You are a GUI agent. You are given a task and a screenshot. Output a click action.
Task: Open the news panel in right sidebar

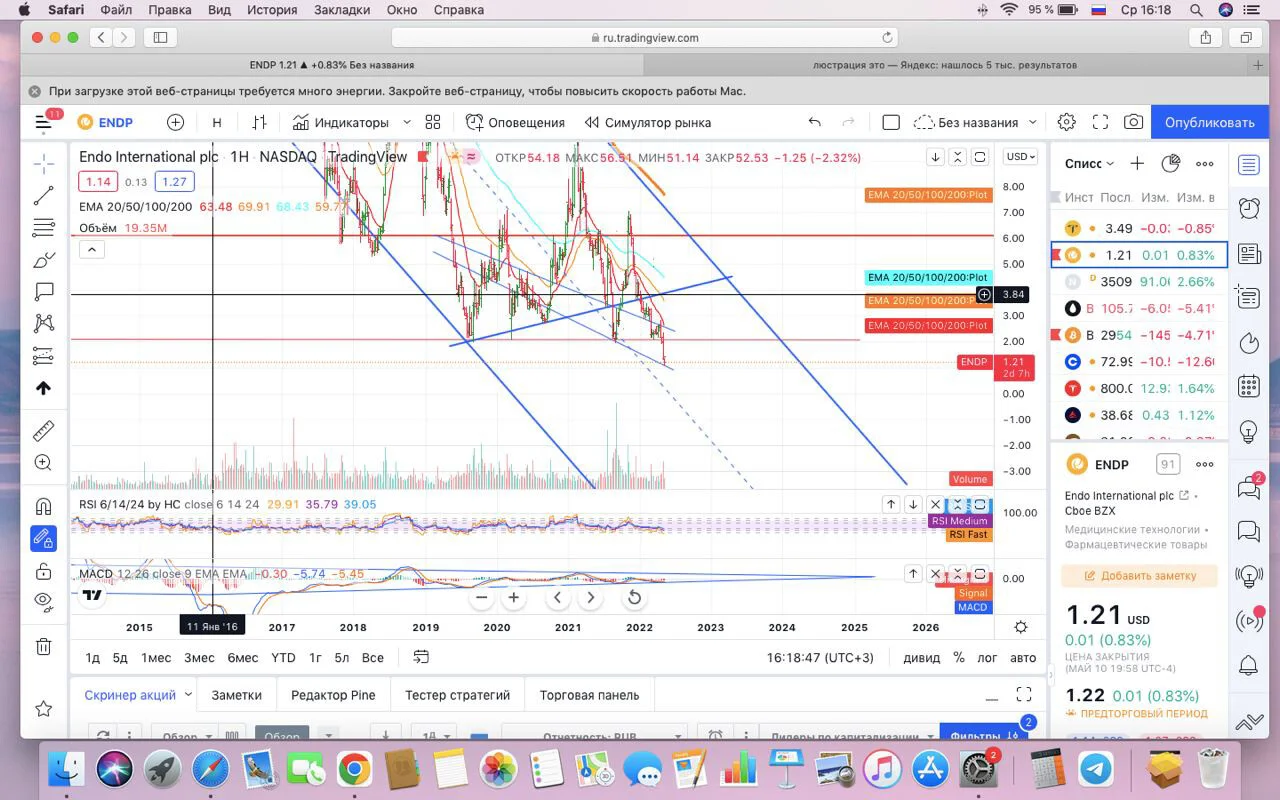(x=1248, y=253)
